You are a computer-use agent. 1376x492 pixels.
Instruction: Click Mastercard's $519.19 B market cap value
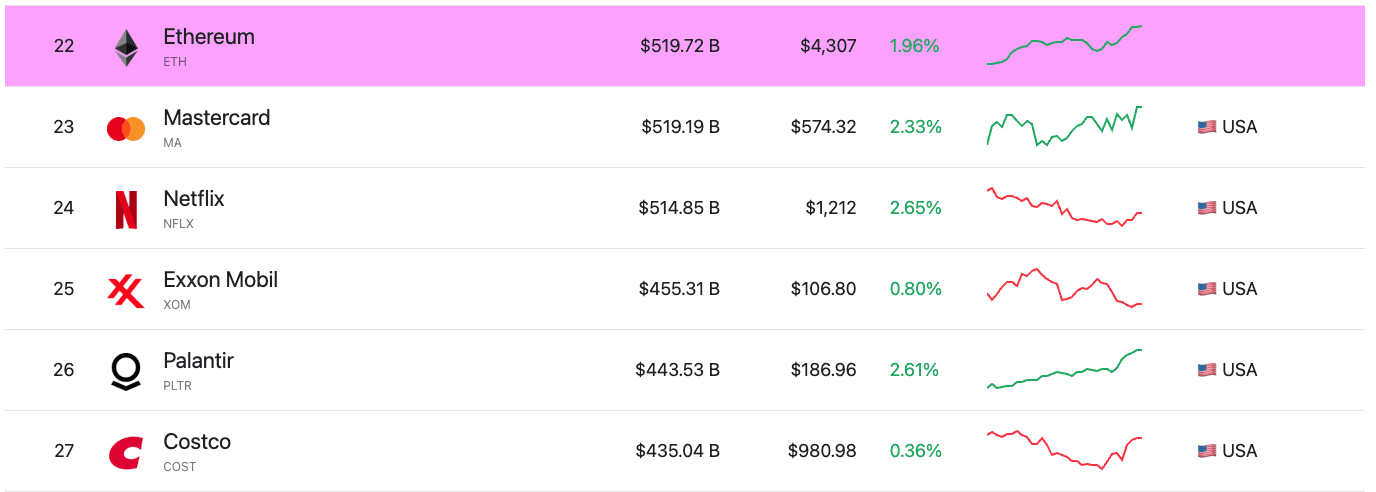coord(680,127)
